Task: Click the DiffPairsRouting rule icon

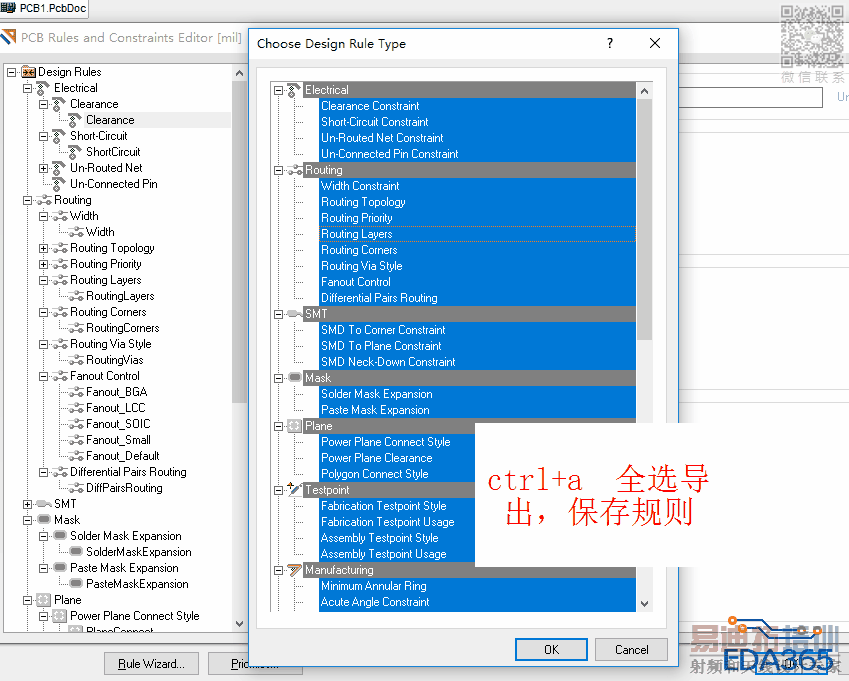Action: click(76, 488)
